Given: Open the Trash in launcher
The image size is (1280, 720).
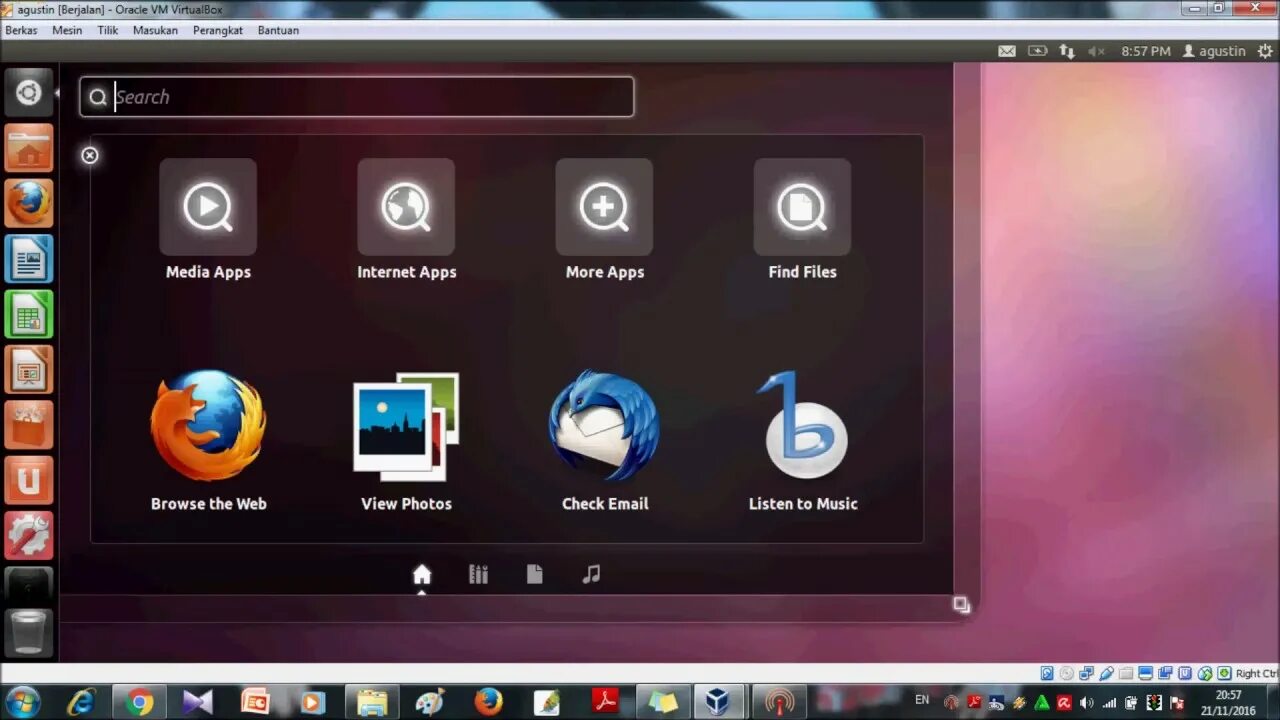Looking at the screenshot, I should coord(29,632).
